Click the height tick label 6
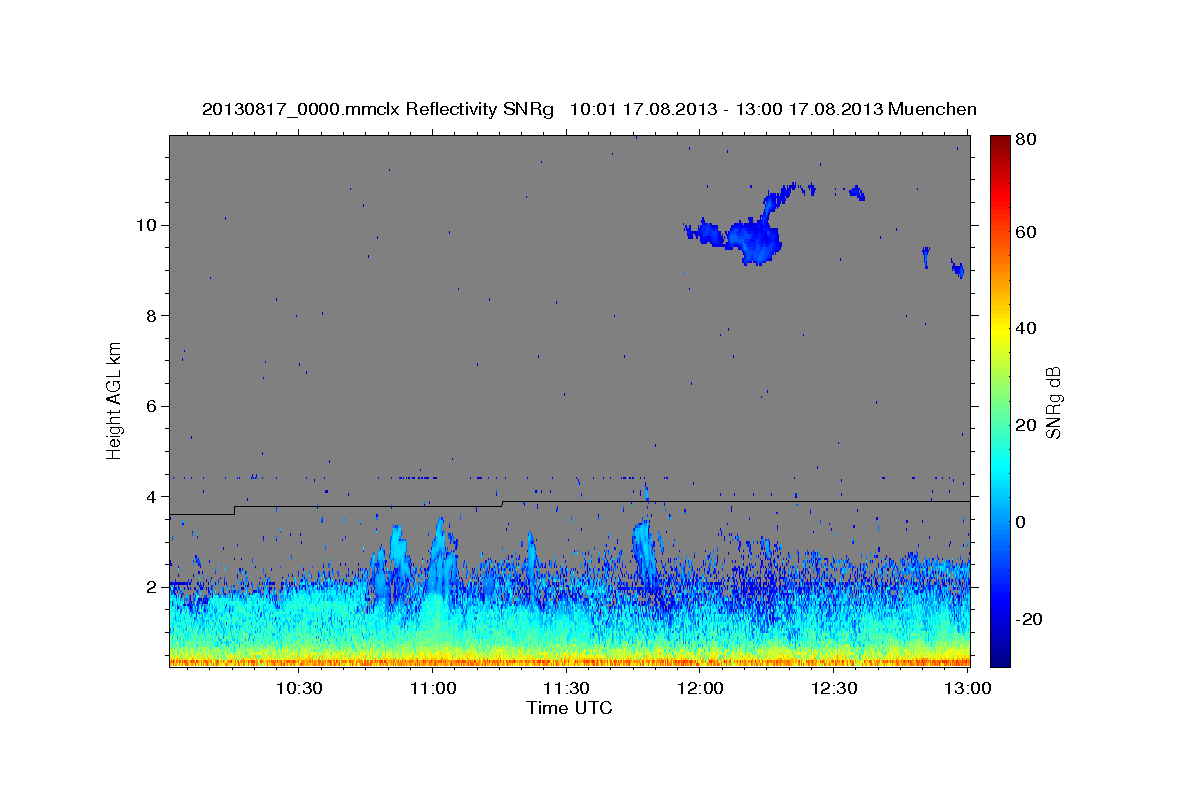Image resolution: width=1200 pixels, height=800 pixels. (153, 406)
